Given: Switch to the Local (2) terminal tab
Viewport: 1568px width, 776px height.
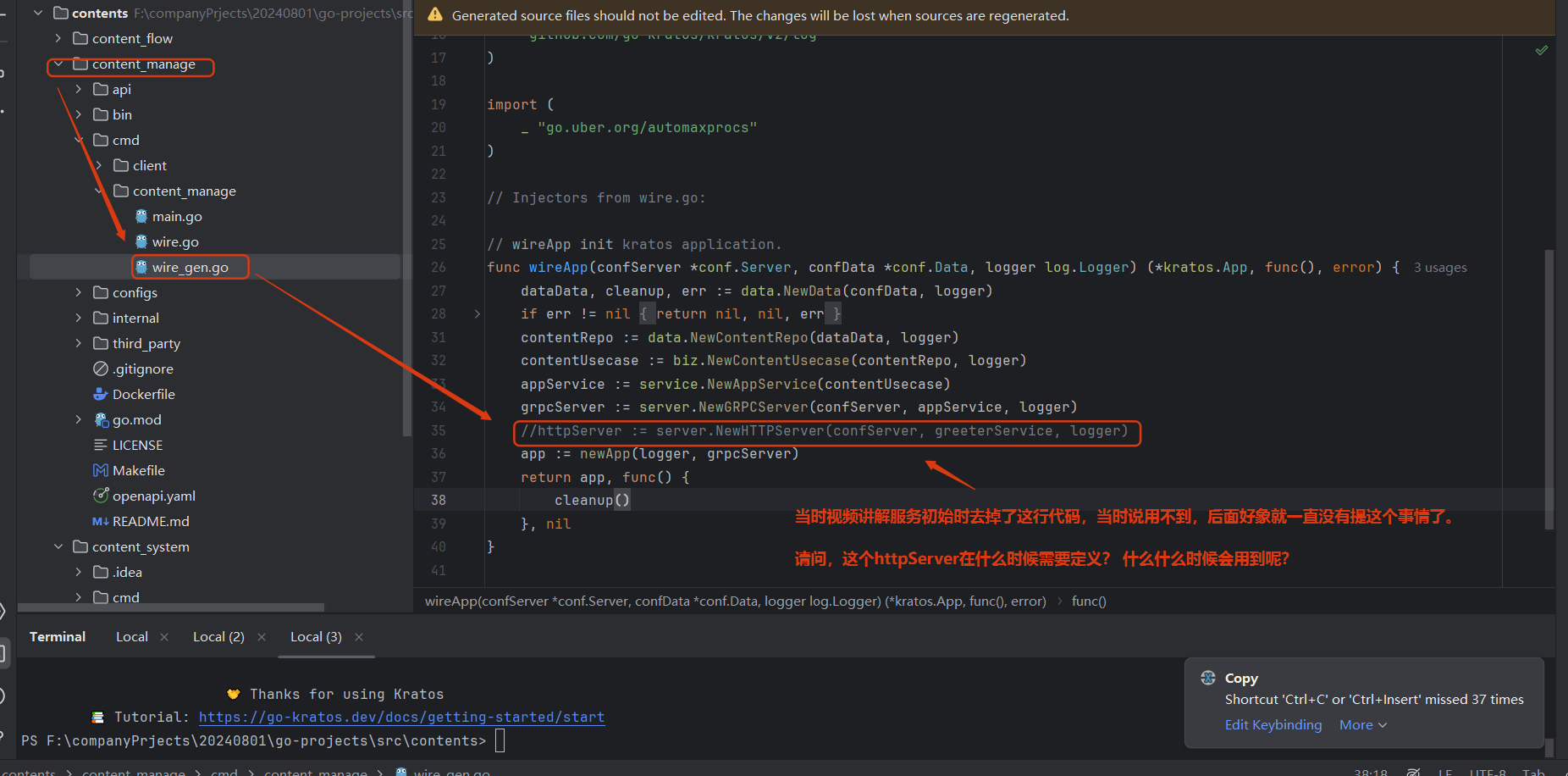Looking at the screenshot, I should 218,637.
